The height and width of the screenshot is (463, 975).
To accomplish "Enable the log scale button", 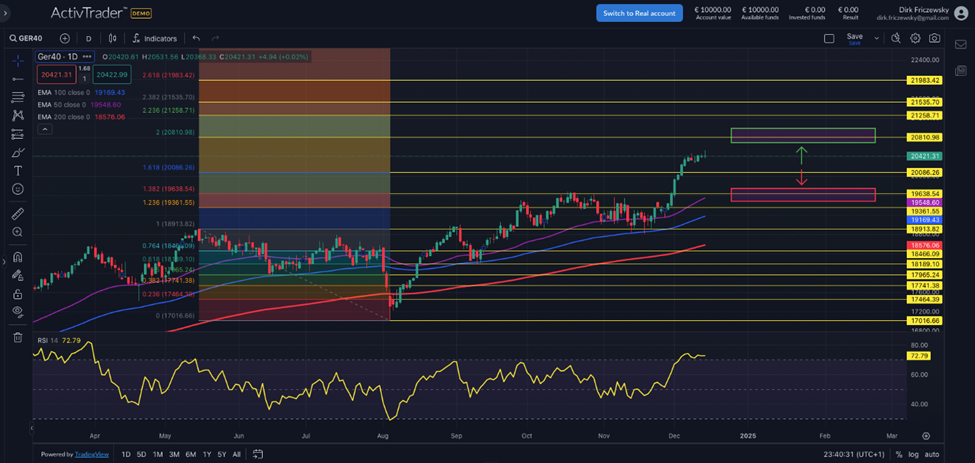I will pos(914,454).
